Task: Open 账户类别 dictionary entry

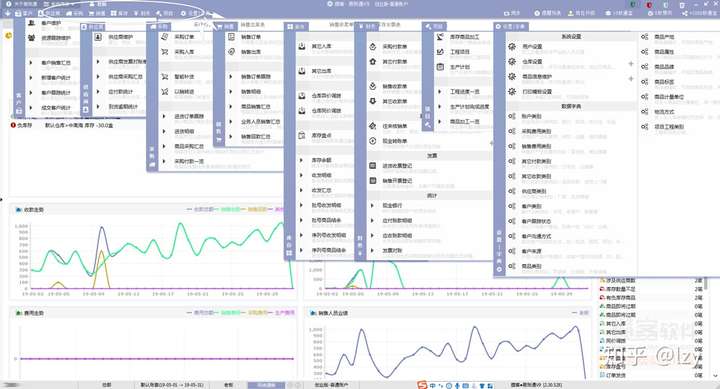Action: tap(531, 117)
